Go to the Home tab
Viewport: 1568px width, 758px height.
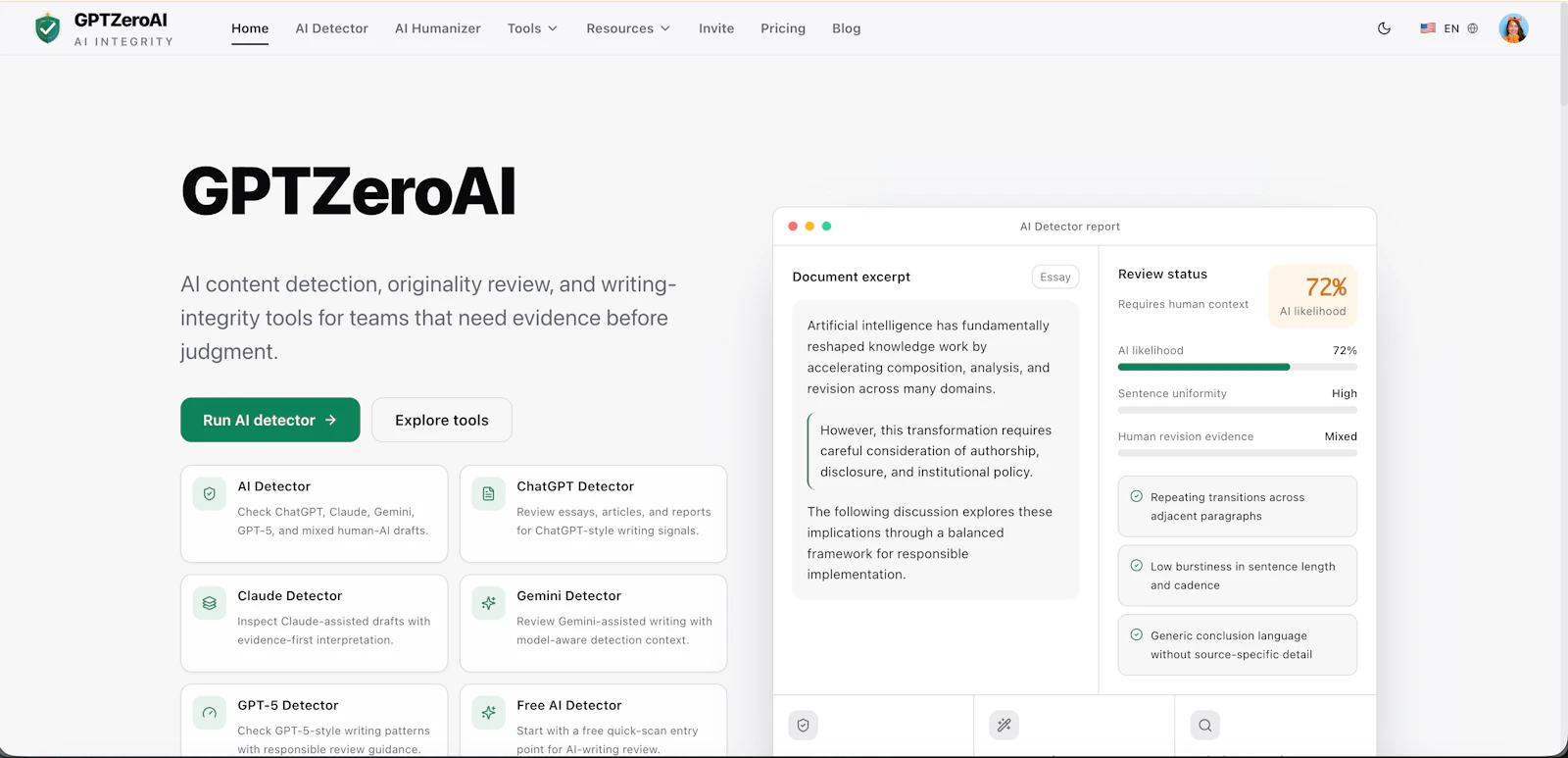[250, 28]
